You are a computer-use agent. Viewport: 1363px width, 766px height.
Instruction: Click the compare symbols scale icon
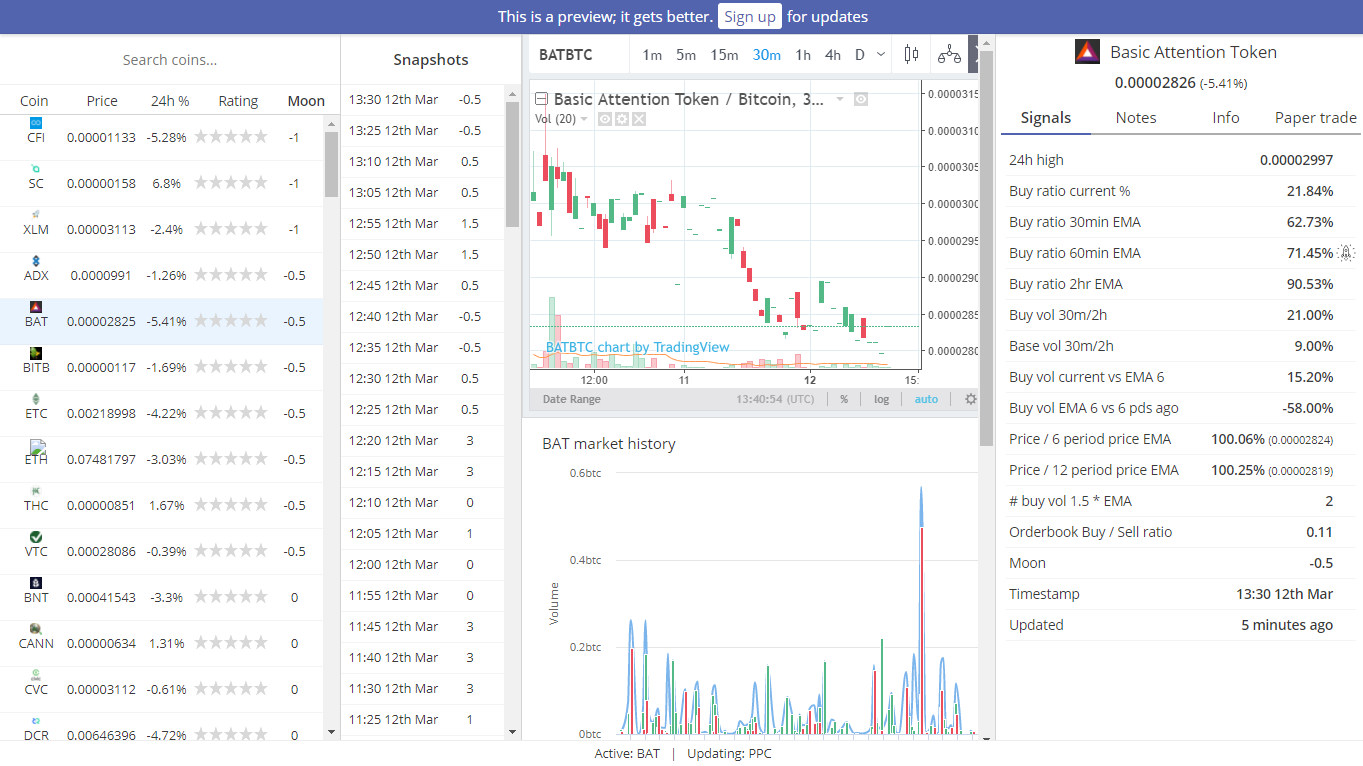949,55
